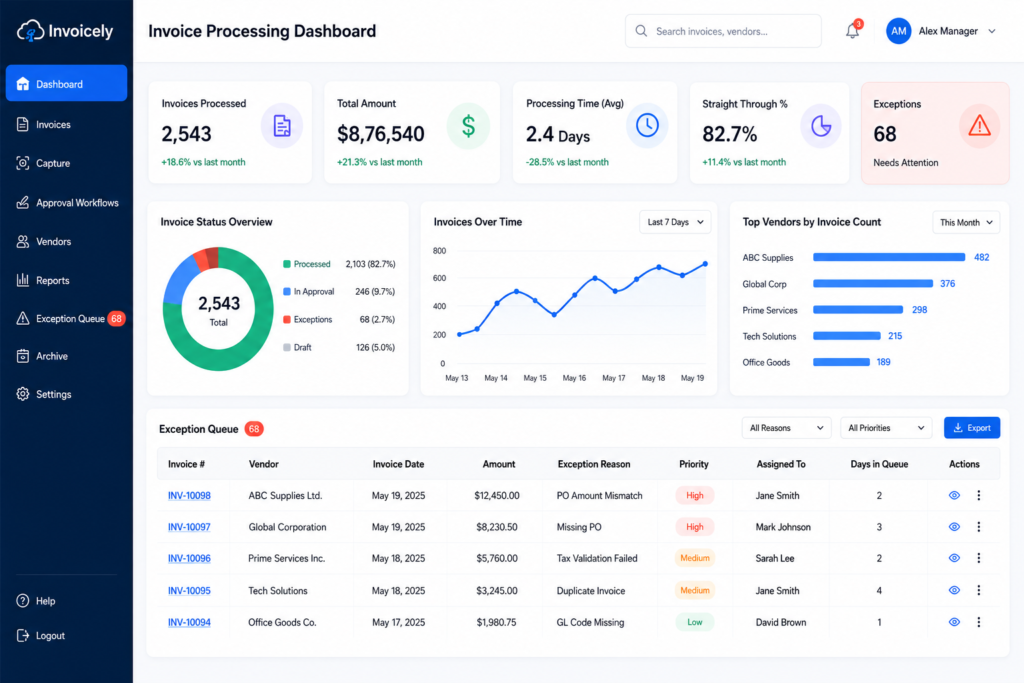This screenshot has height=683, width=1024.
Task: Click the Archive box icon in sidebar
Action: (23, 356)
